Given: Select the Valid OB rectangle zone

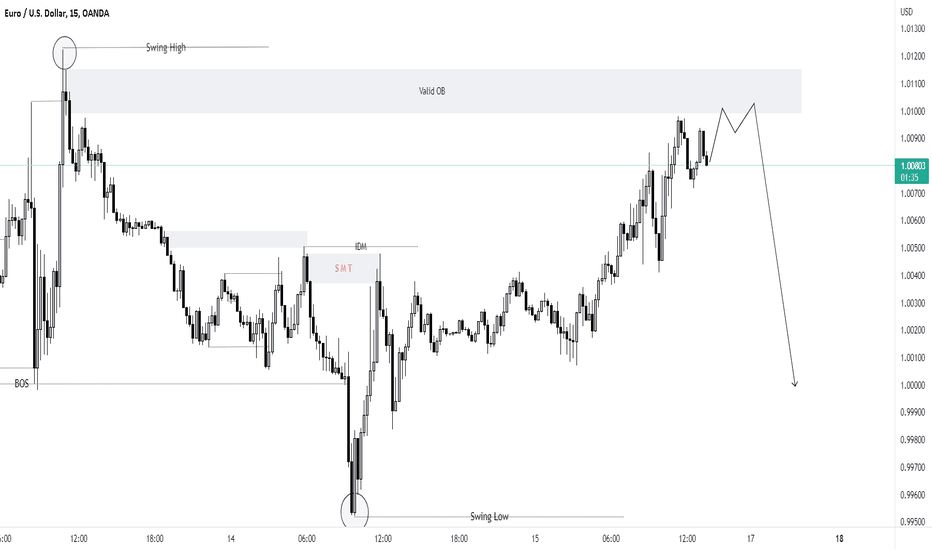Looking at the screenshot, I should pos(436,91).
